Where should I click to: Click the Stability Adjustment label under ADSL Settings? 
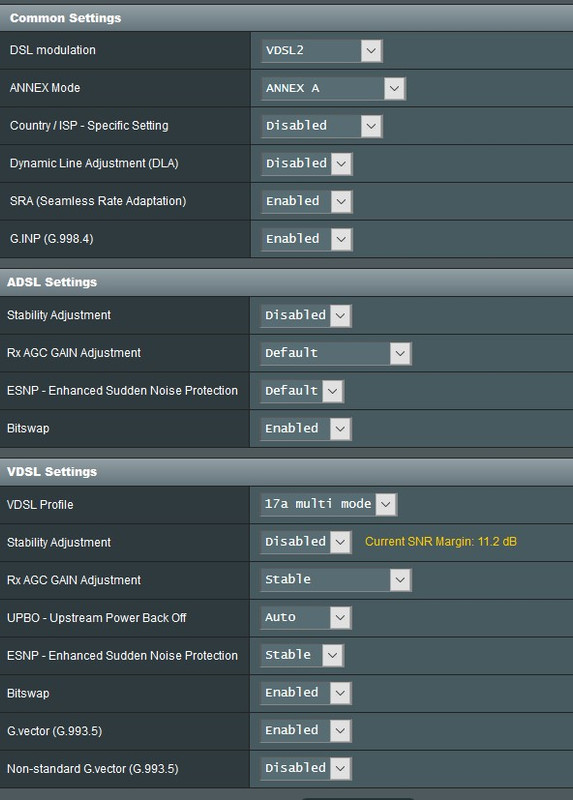point(59,315)
